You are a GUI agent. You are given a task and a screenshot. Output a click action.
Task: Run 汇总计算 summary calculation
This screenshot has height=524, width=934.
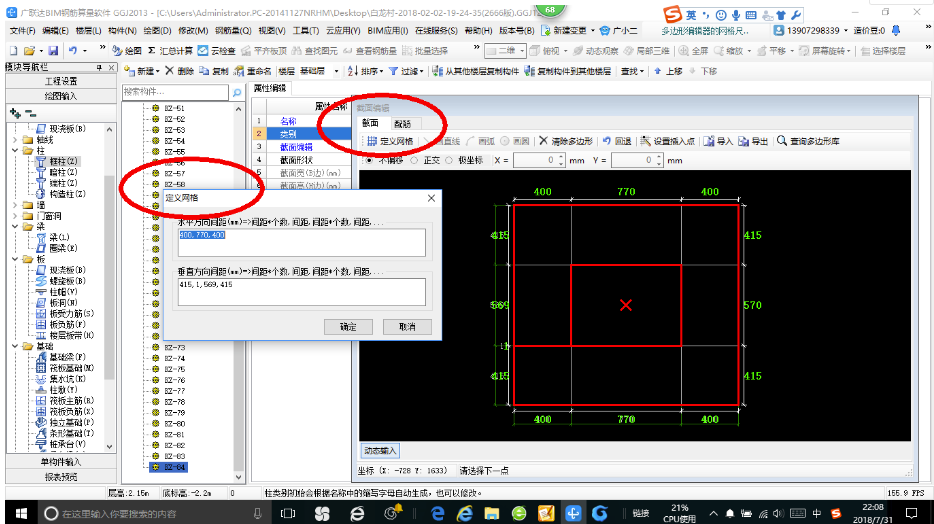click(170, 51)
